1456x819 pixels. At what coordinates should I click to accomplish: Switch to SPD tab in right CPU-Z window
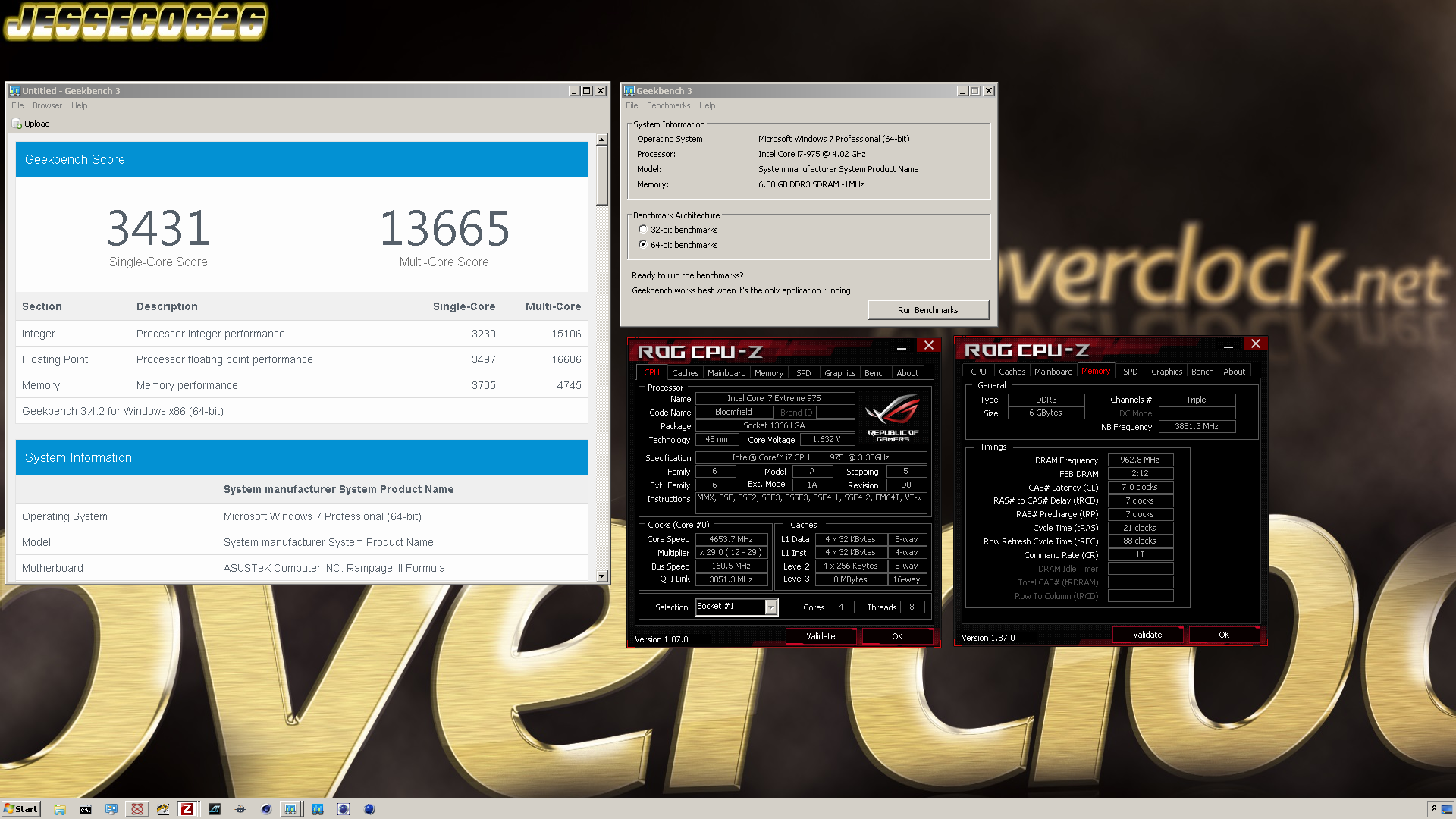pyautogui.click(x=1131, y=372)
